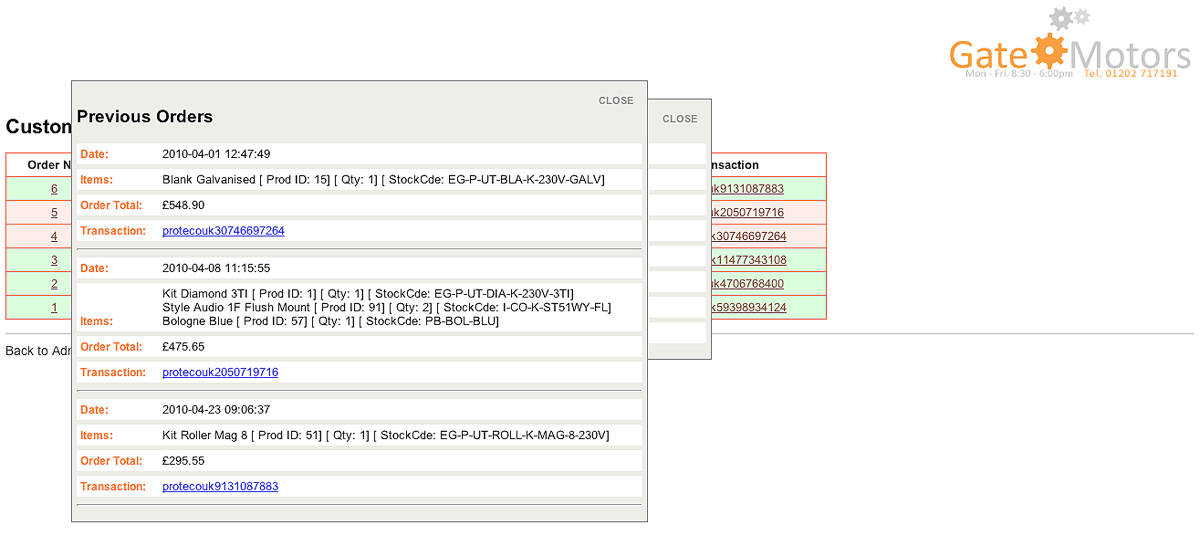Select order number 5 link

54,213
